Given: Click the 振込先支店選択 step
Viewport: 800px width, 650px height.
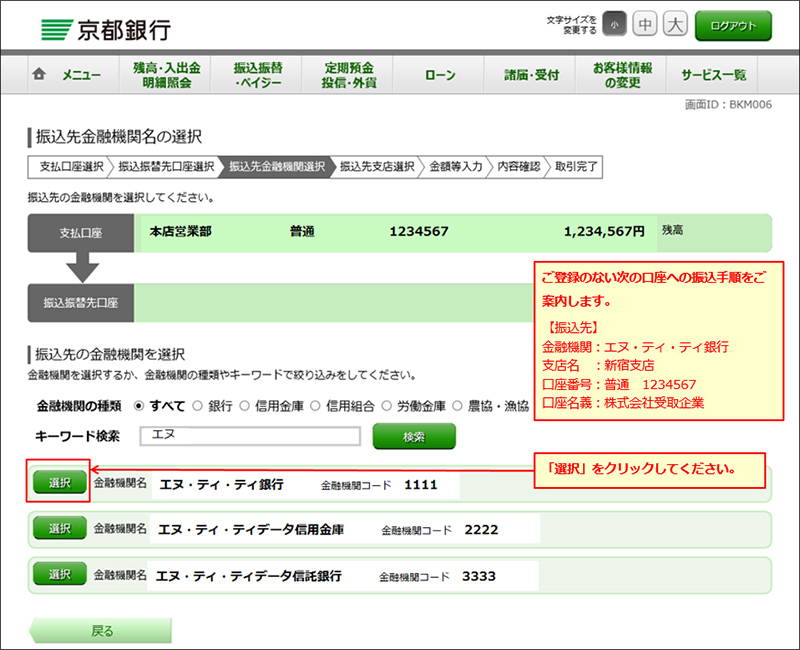Looking at the screenshot, I should point(377,167).
